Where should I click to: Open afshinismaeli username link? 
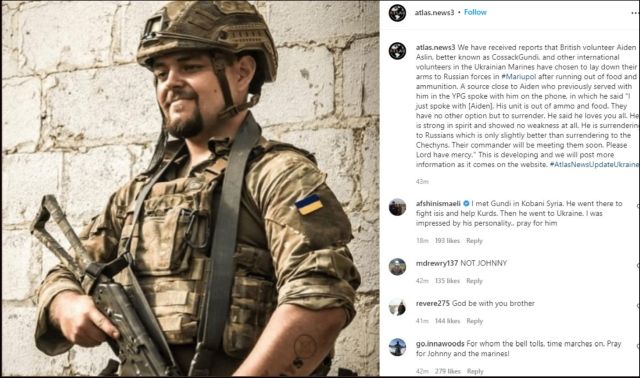pos(438,203)
